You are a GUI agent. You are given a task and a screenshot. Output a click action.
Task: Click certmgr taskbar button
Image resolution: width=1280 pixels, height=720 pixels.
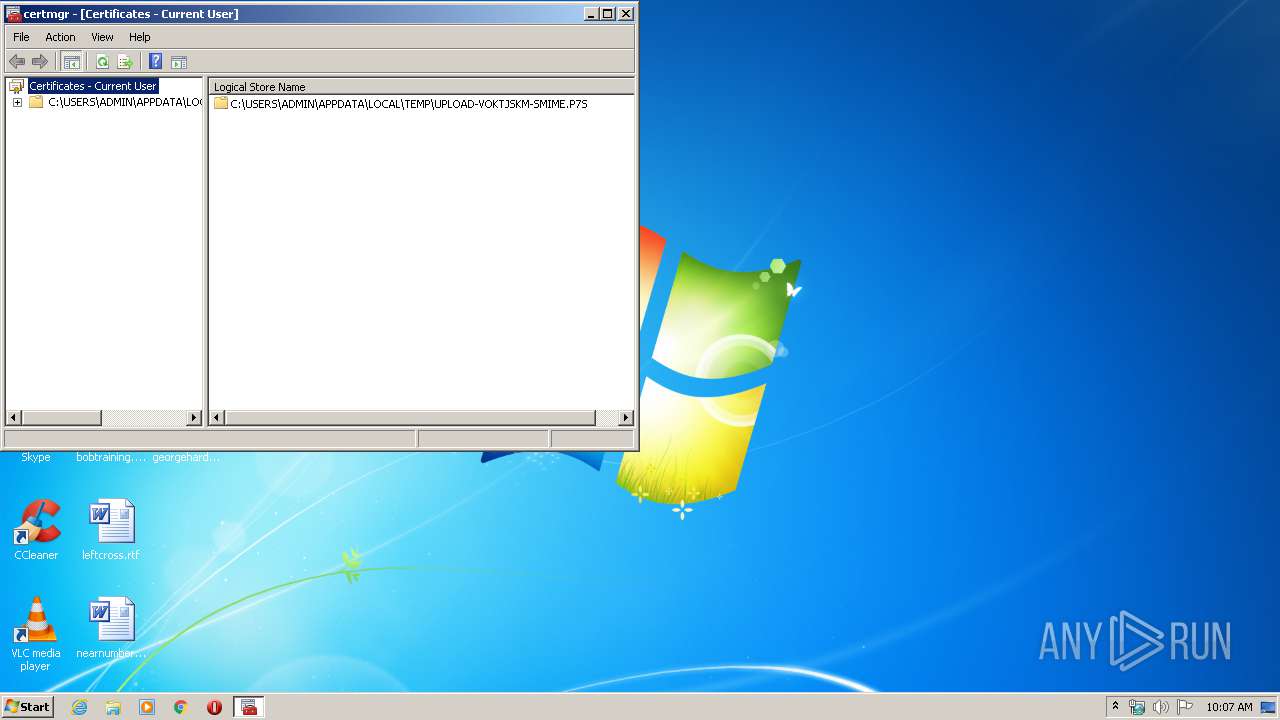[249, 707]
